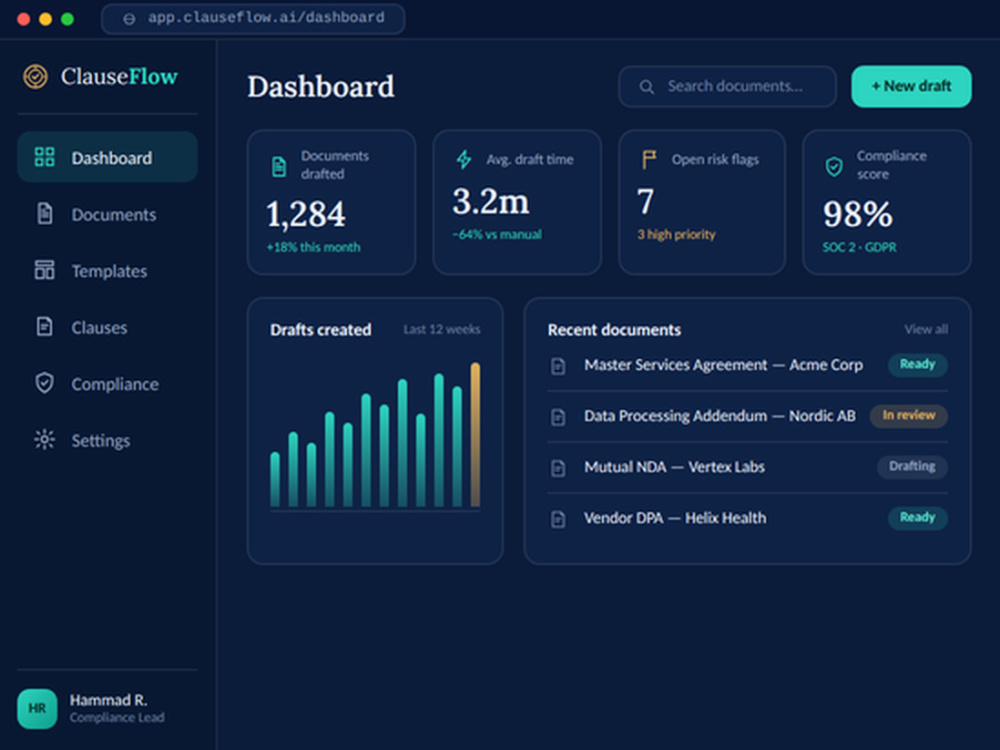Click the app.clauseflow.ai/dashboard address bar
The image size is (1000, 750).
[253, 18]
